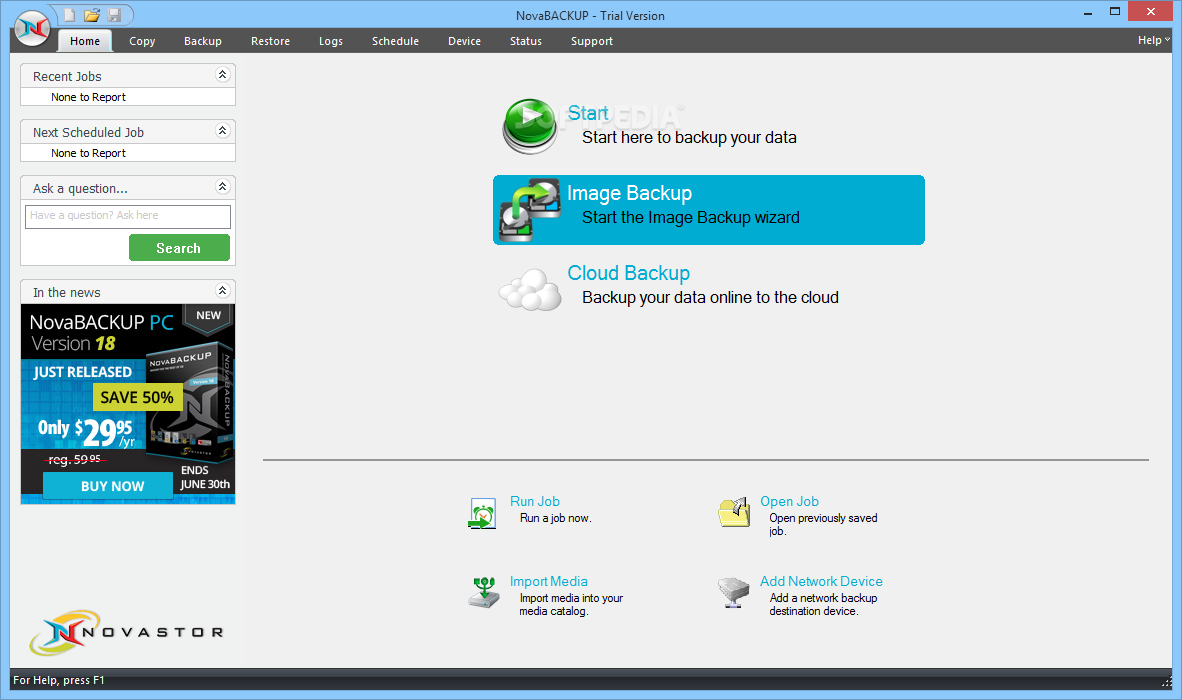Click the BUY NOW button in ad
Viewport: 1182px width, 700px height.
click(x=108, y=486)
